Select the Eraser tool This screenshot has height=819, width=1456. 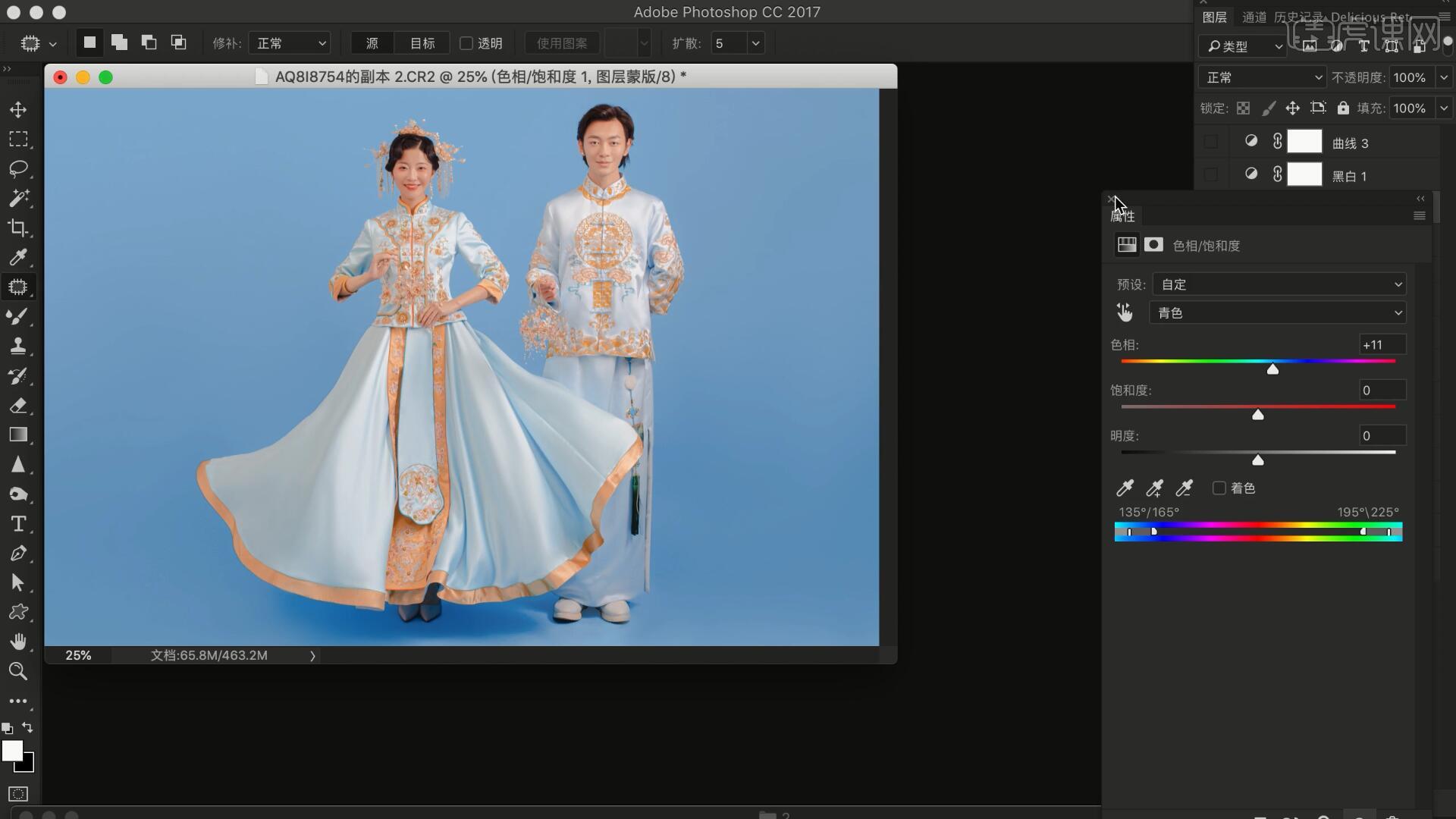pyautogui.click(x=18, y=406)
